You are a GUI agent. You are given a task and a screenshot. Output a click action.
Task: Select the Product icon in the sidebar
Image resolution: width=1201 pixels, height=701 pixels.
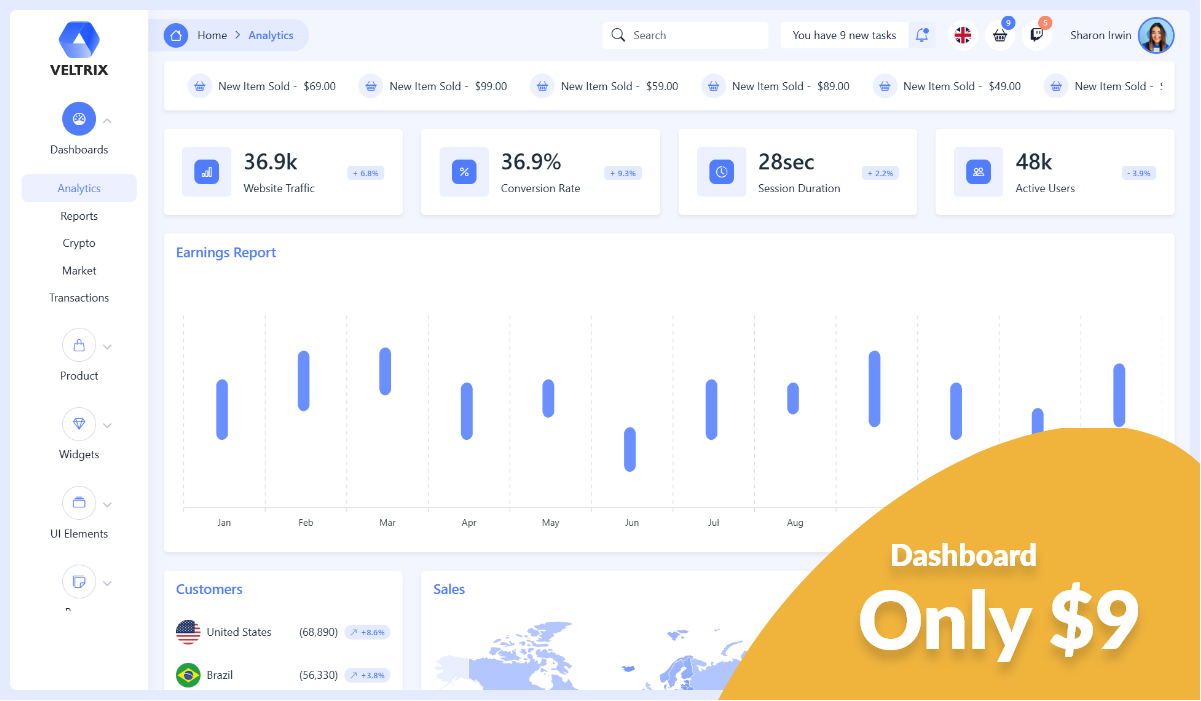(x=79, y=344)
